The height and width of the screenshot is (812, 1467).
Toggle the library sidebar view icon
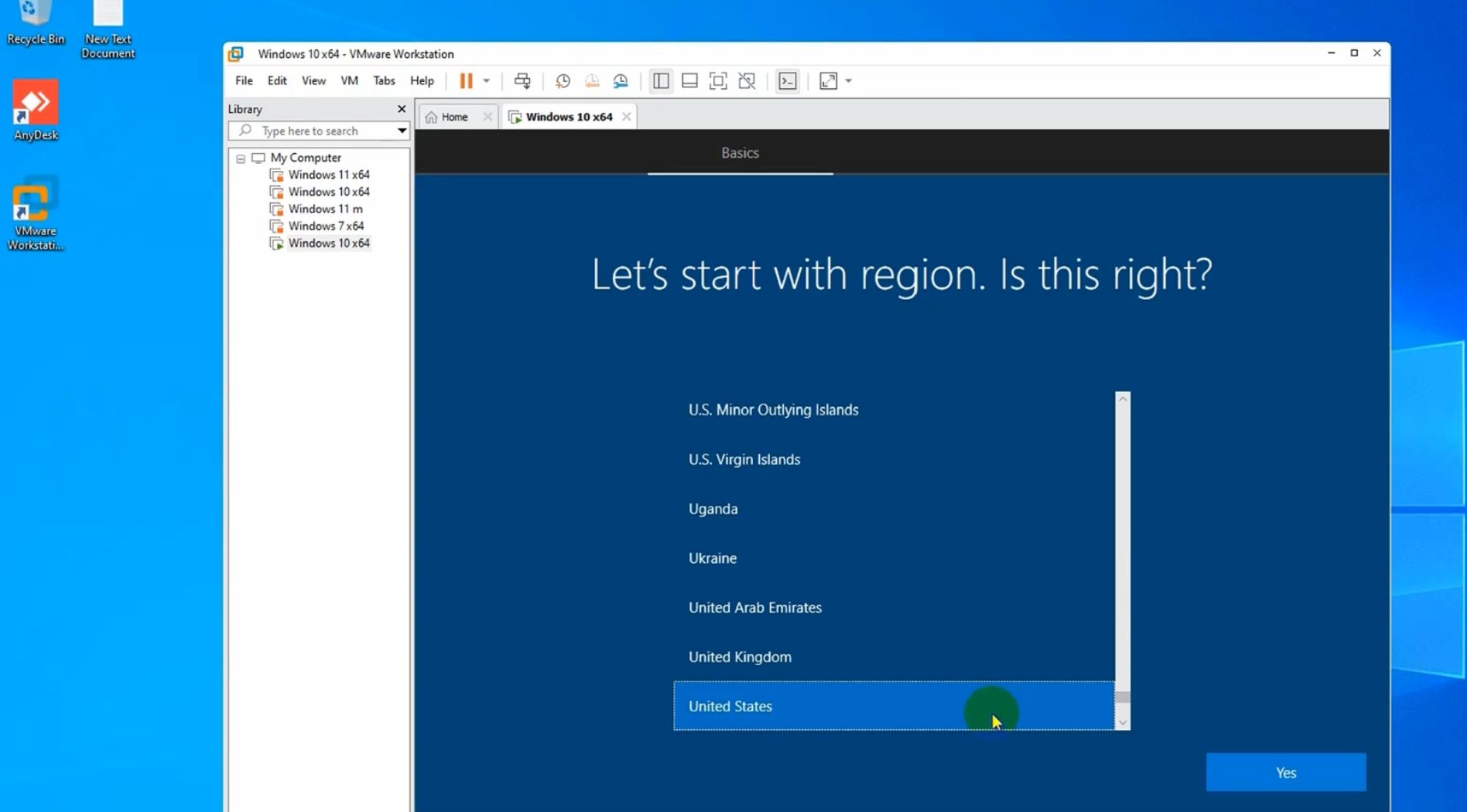[x=661, y=80]
